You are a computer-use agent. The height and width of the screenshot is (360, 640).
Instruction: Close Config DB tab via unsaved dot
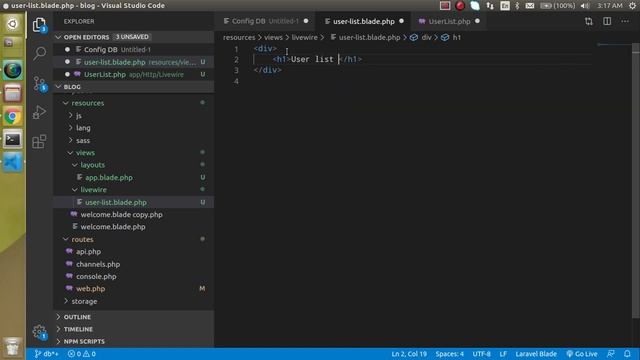pyautogui.click(x=306, y=21)
